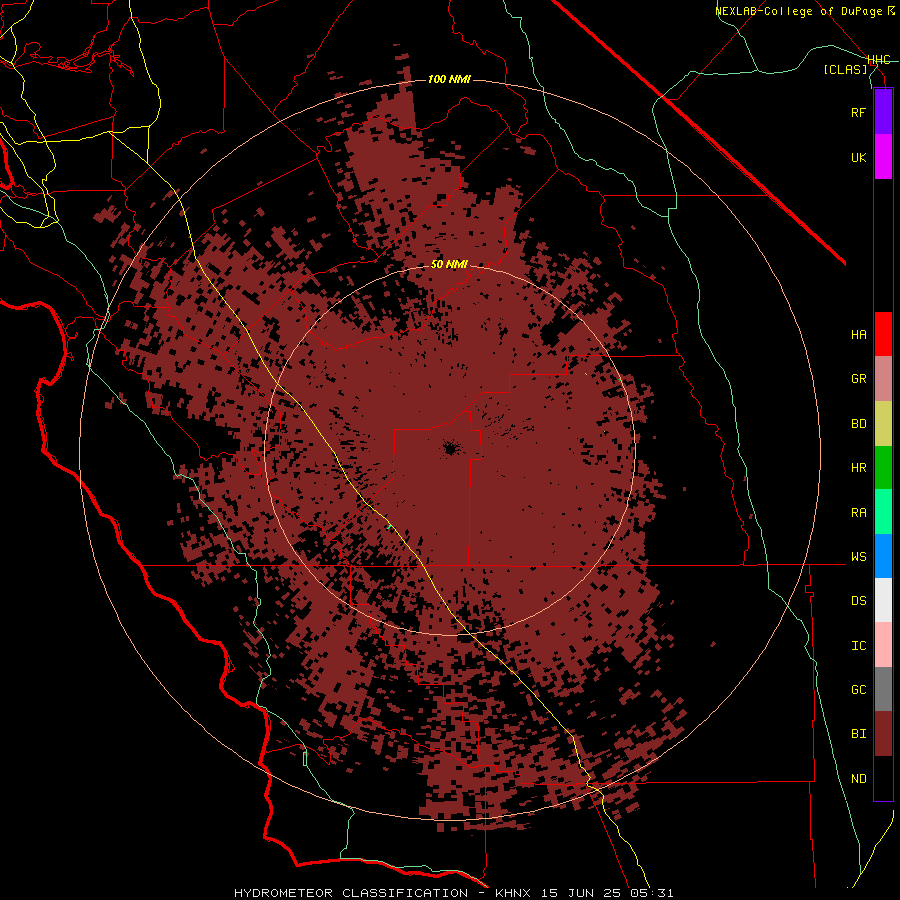Screen dimensions: 900x900
Task: Click the RA light green legend swatch
Action: pos(883,512)
